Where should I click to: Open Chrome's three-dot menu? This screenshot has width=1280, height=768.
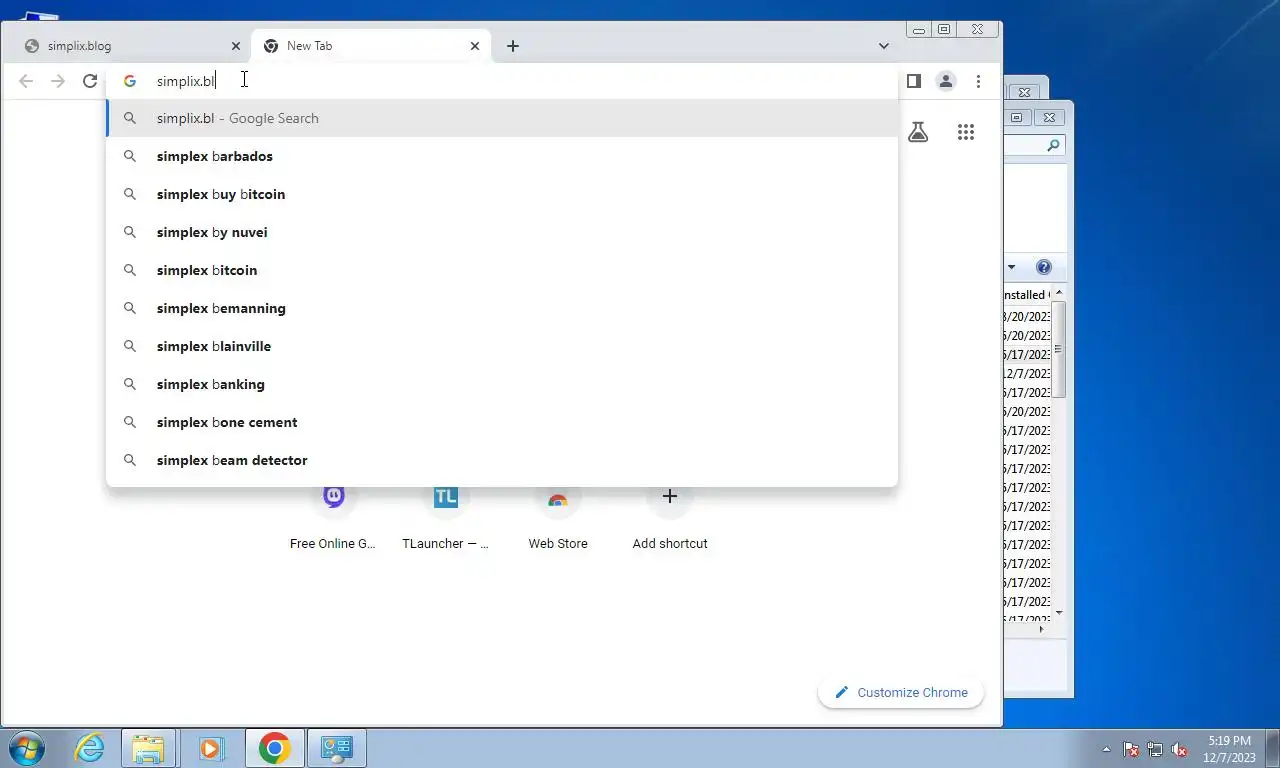pyautogui.click(x=978, y=81)
